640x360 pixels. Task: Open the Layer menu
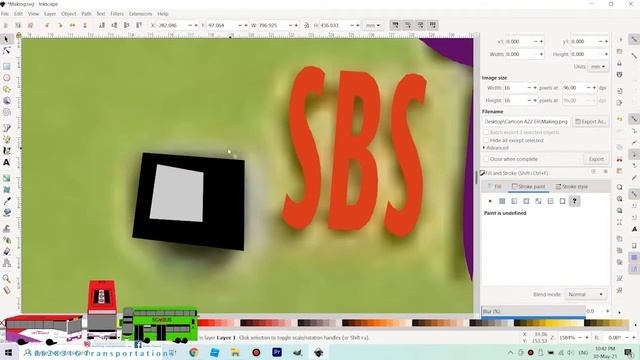(50, 13)
